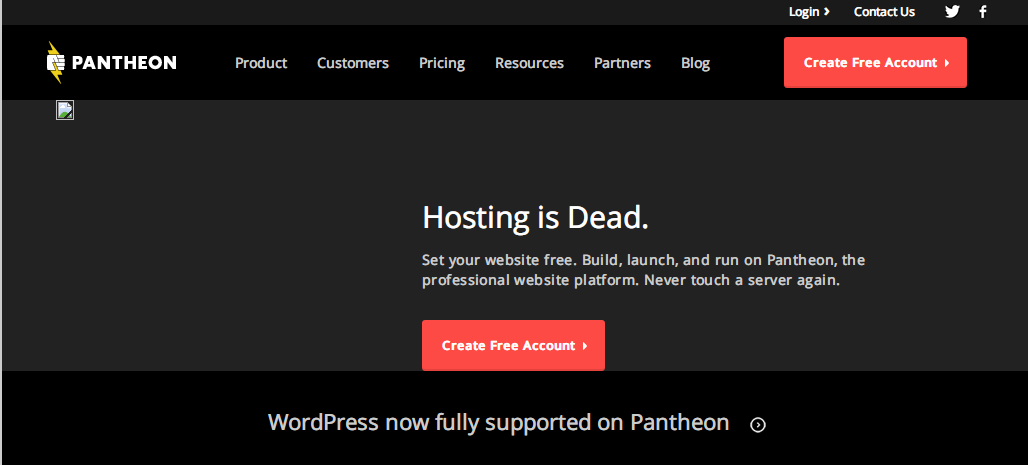
Task: Open the Resources menu
Action: (529, 63)
